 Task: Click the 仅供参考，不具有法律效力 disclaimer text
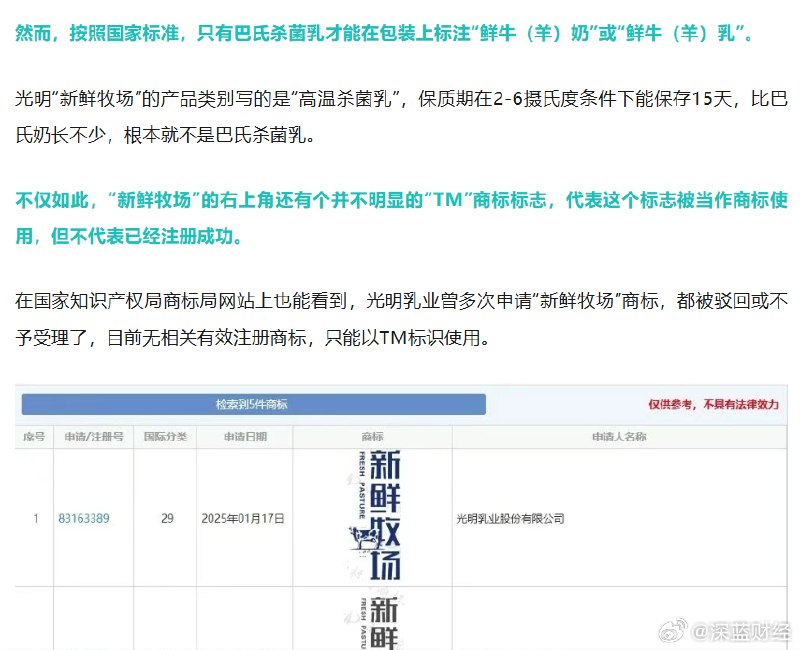pos(713,404)
